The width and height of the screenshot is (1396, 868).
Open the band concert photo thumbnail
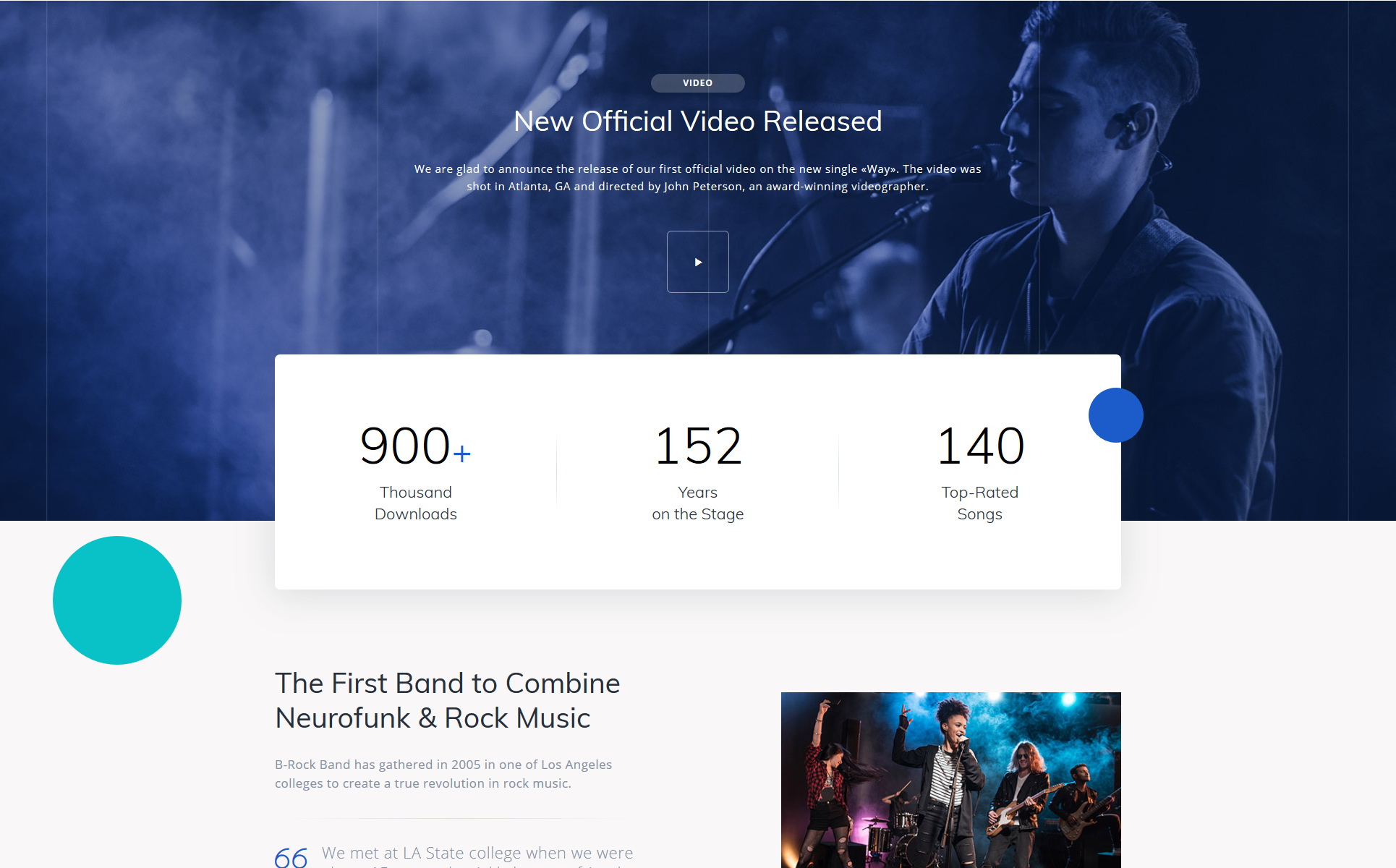click(x=950, y=780)
